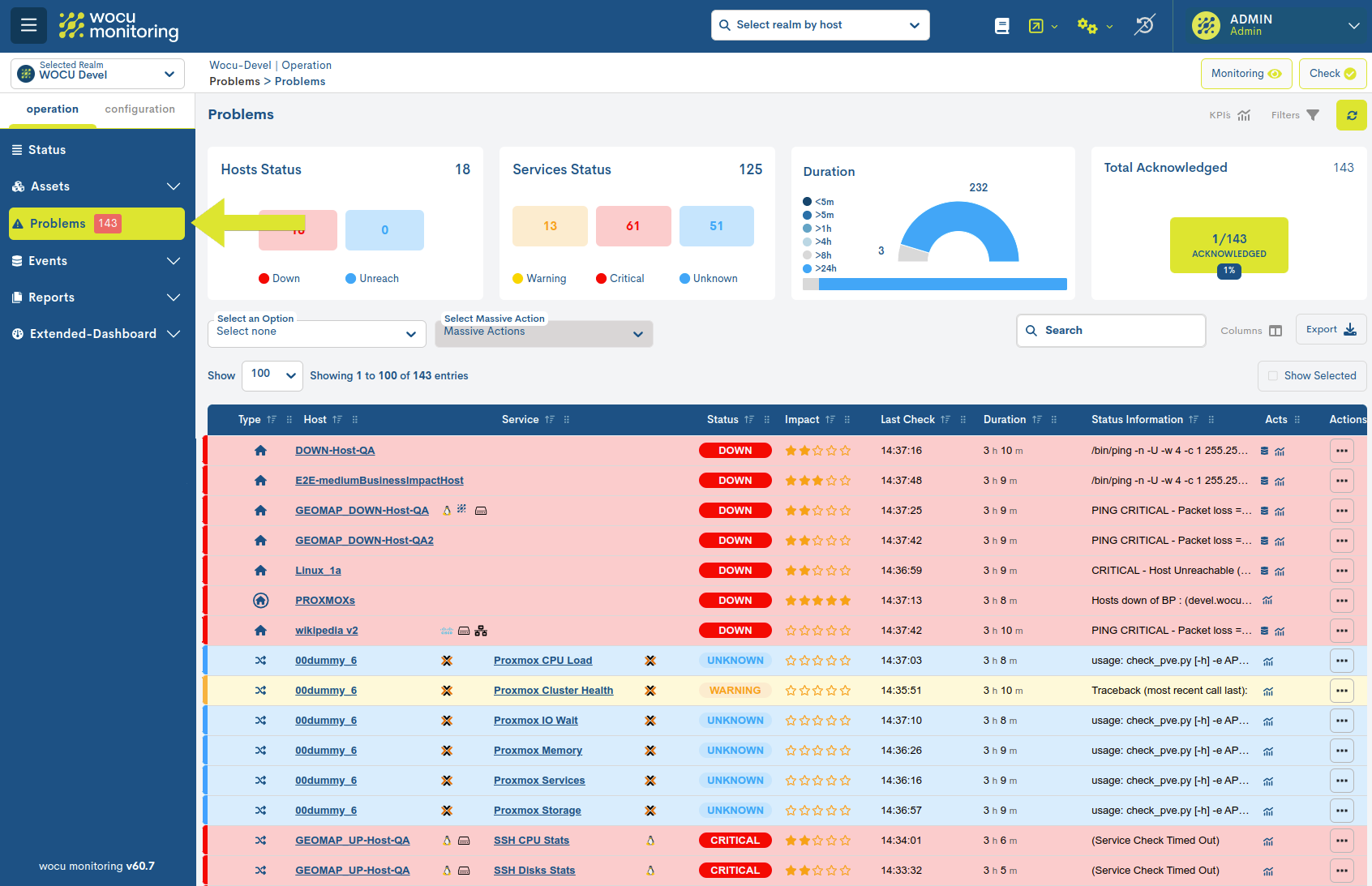The height and width of the screenshot is (886, 1372).
Task: Open the Show 100 entries dropdown
Action: (x=272, y=376)
